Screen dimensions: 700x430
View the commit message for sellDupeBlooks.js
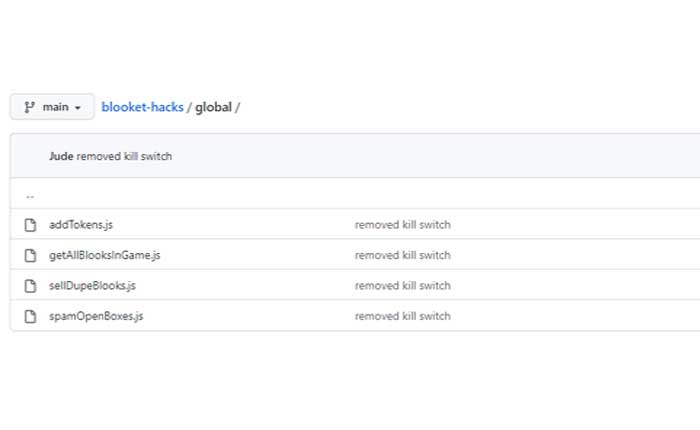402,286
